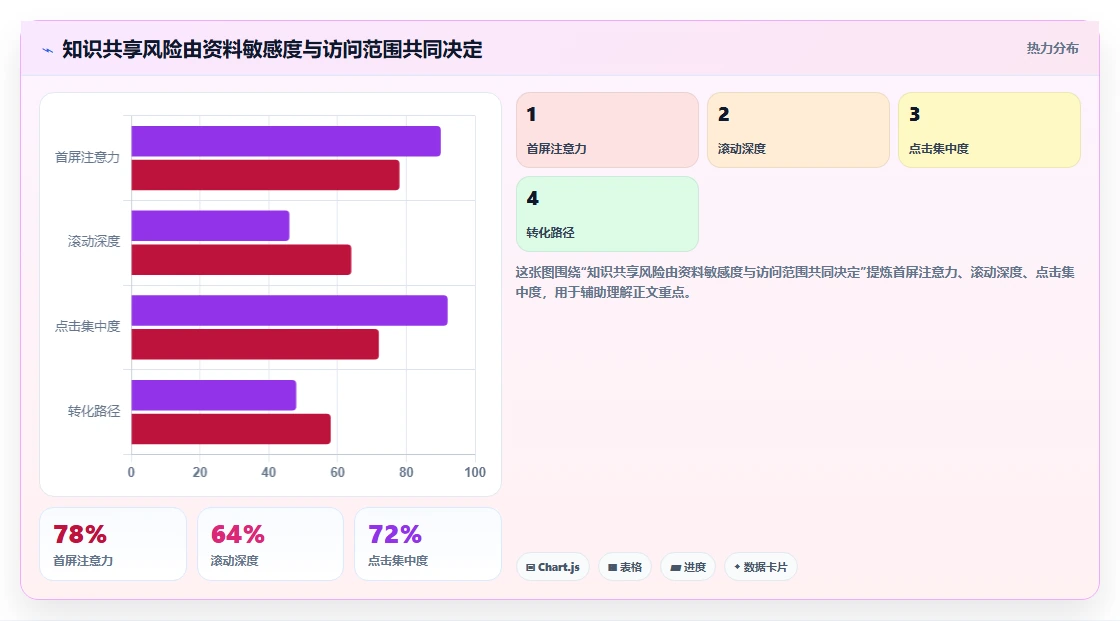1120x621 pixels.
Task: Click the 0 tick on the x-axis
Action: tap(131, 472)
